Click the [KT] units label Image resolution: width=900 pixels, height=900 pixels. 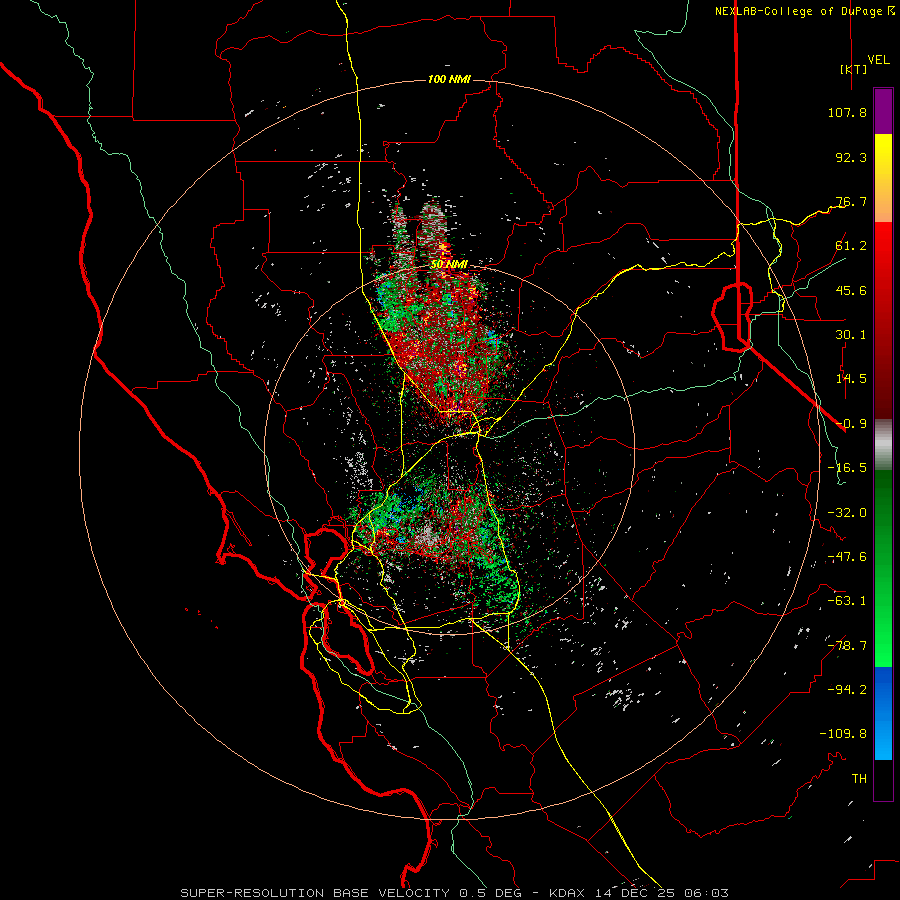pos(853,69)
